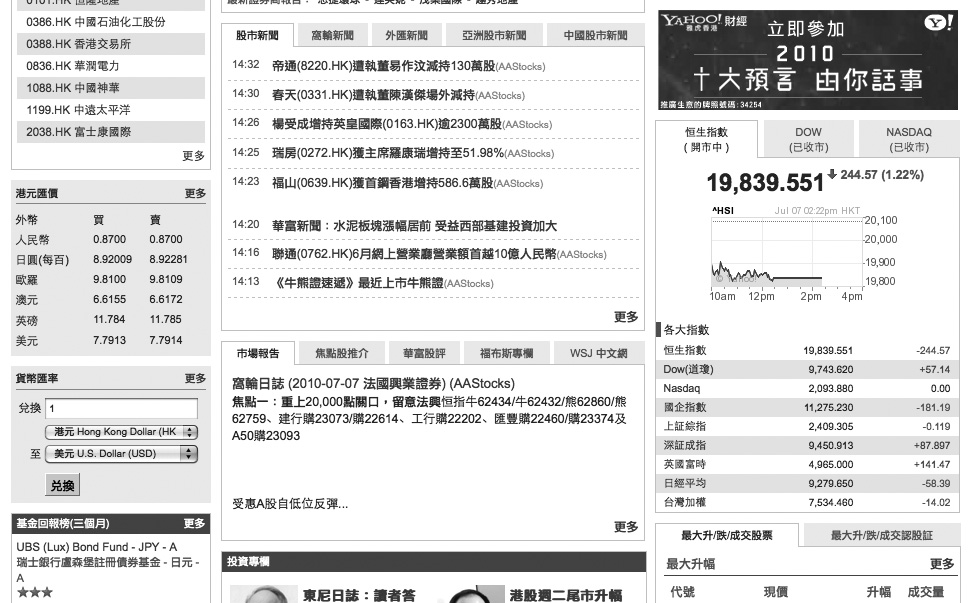Click the Yahoo 財經 logo in banner
Screen dimensions: 970x603
click(x=704, y=22)
